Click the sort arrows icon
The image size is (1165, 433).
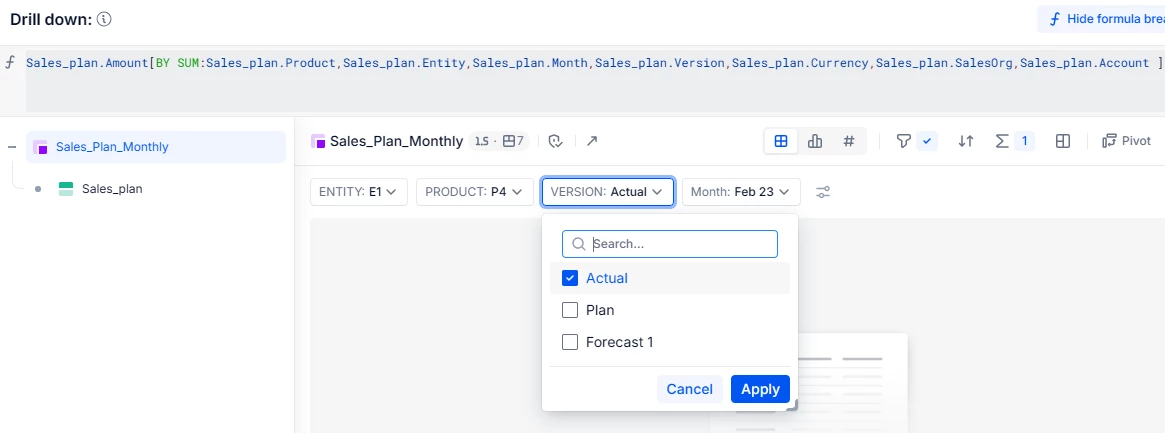pyautogui.click(x=966, y=142)
